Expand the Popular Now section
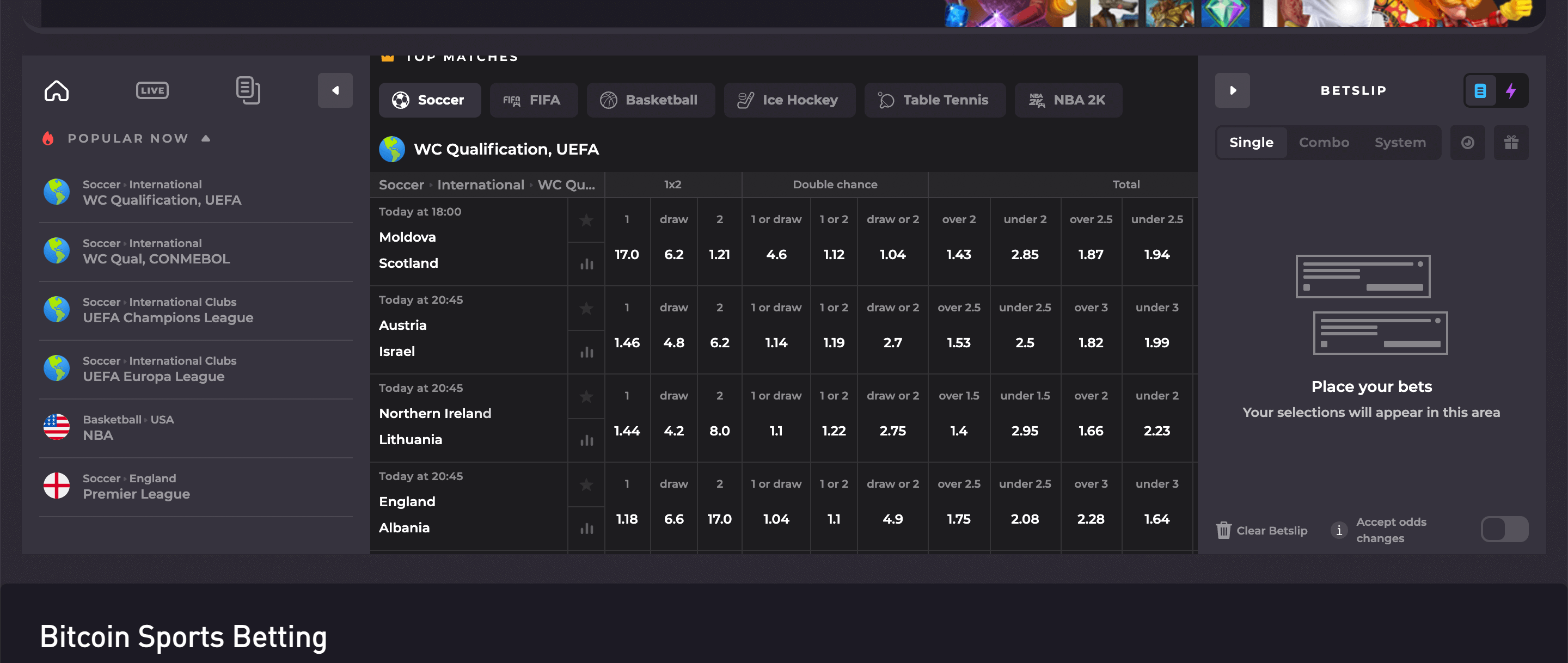The height and width of the screenshot is (663, 1568). 206,138
